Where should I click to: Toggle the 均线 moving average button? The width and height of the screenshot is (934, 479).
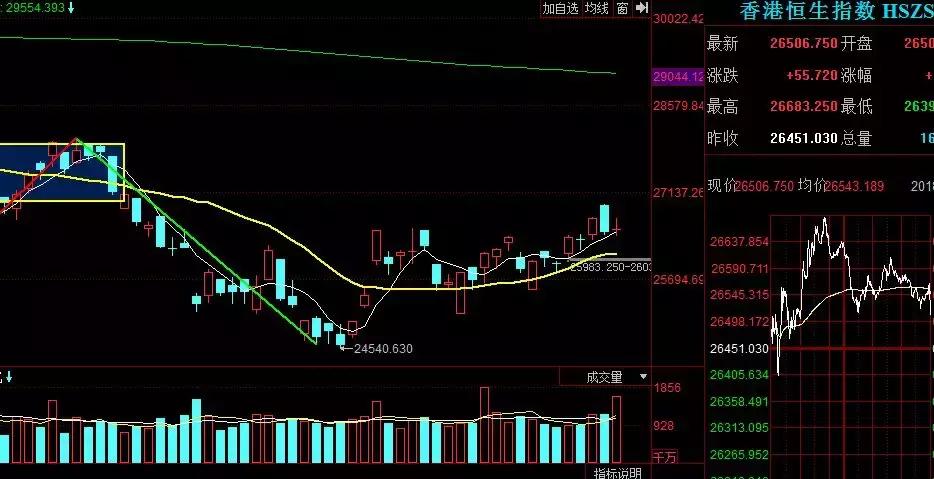(596, 8)
